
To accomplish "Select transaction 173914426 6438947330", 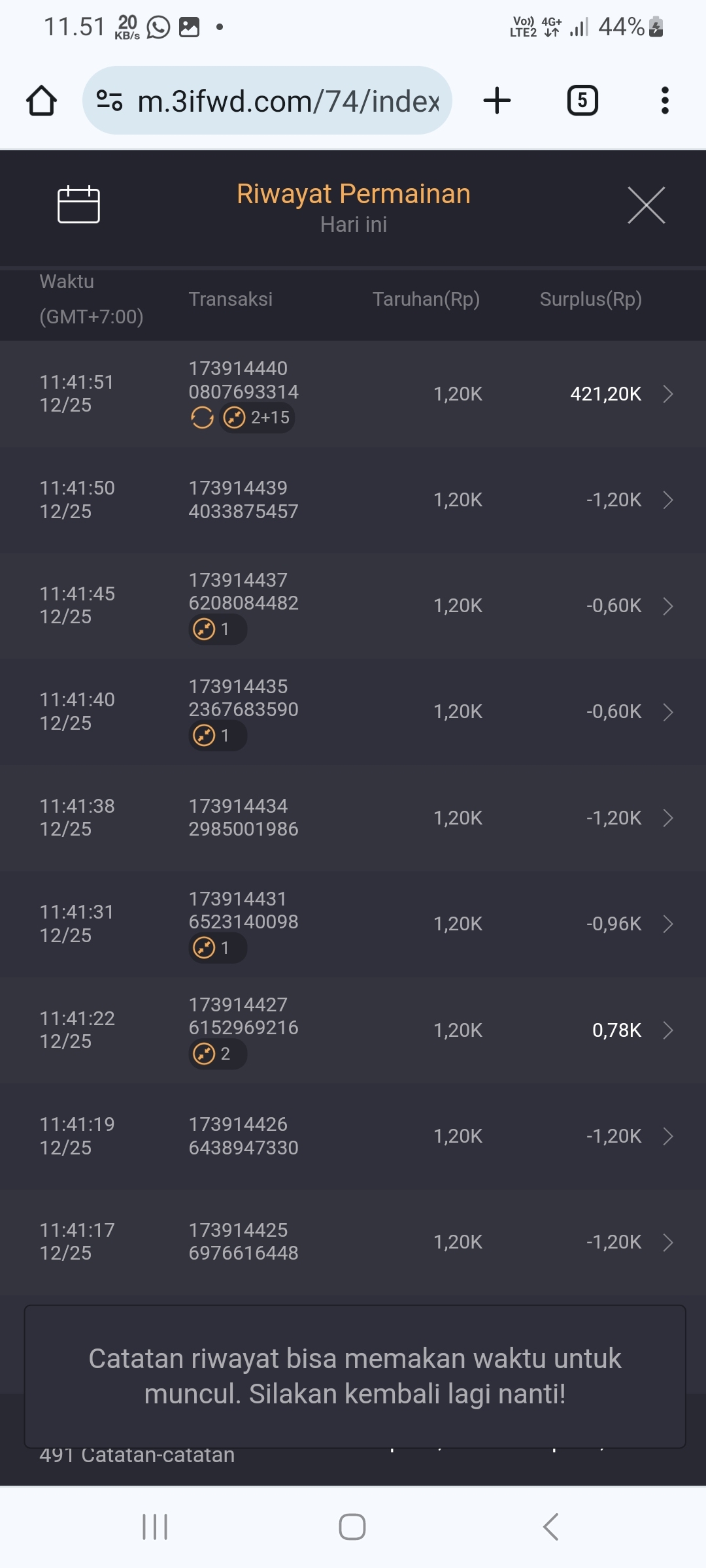I will tap(243, 1135).
